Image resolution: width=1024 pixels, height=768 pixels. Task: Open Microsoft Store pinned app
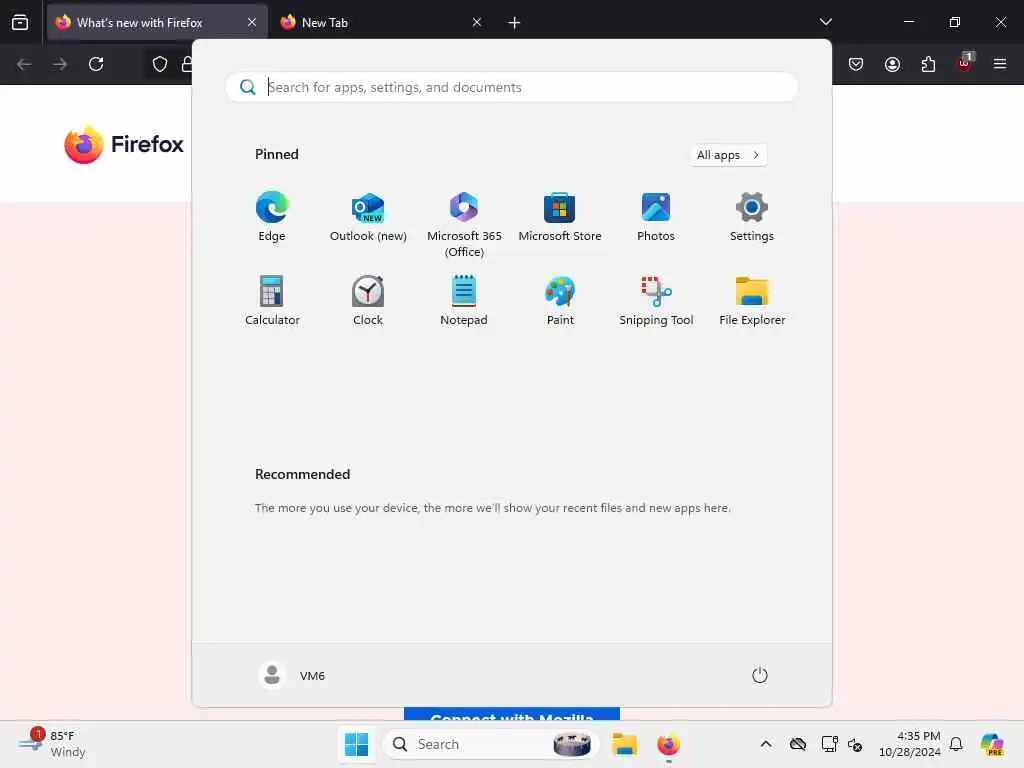click(x=560, y=217)
